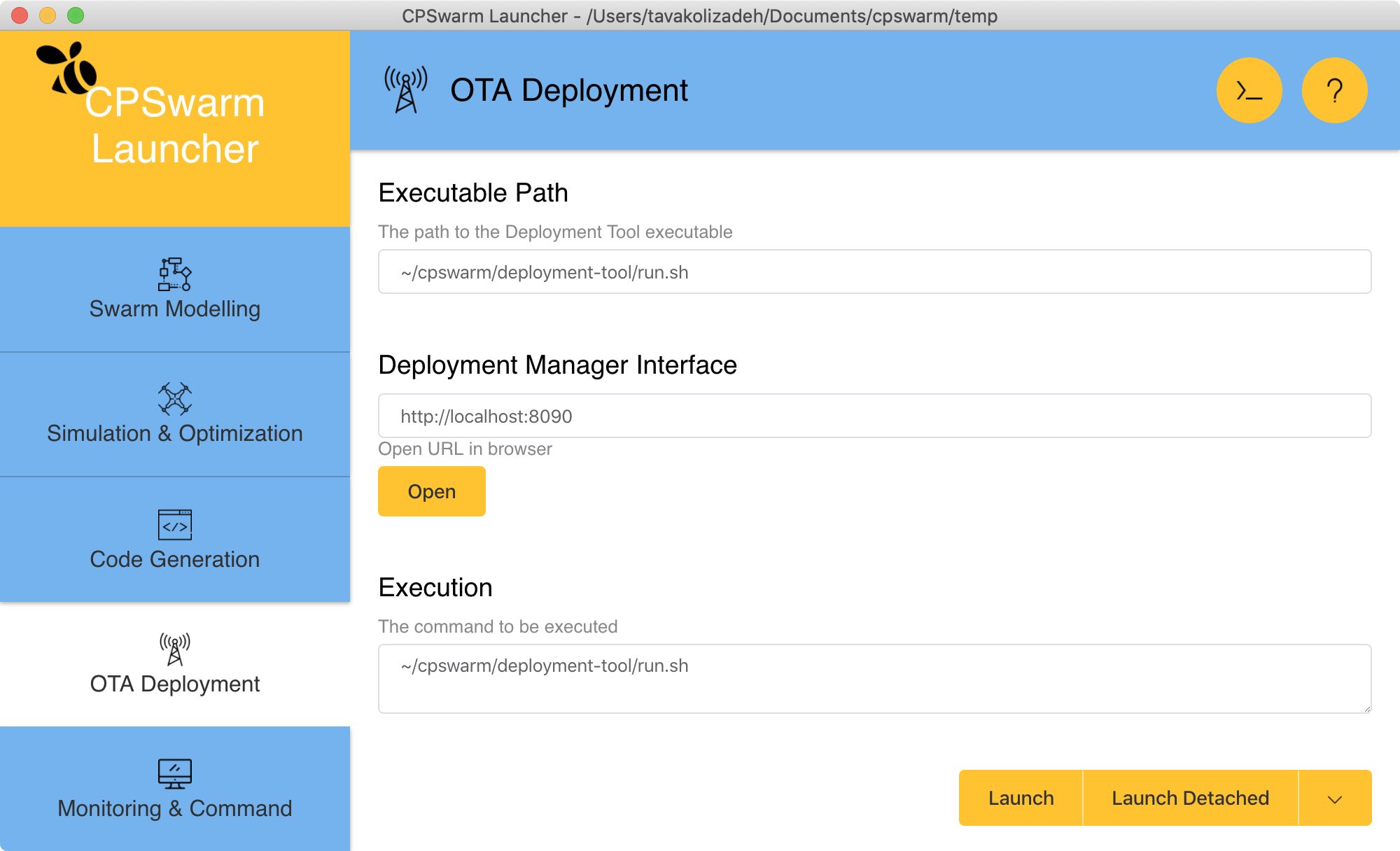1400x851 pixels.
Task: Expand the launch options dropdown arrow
Action: click(x=1334, y=799)
